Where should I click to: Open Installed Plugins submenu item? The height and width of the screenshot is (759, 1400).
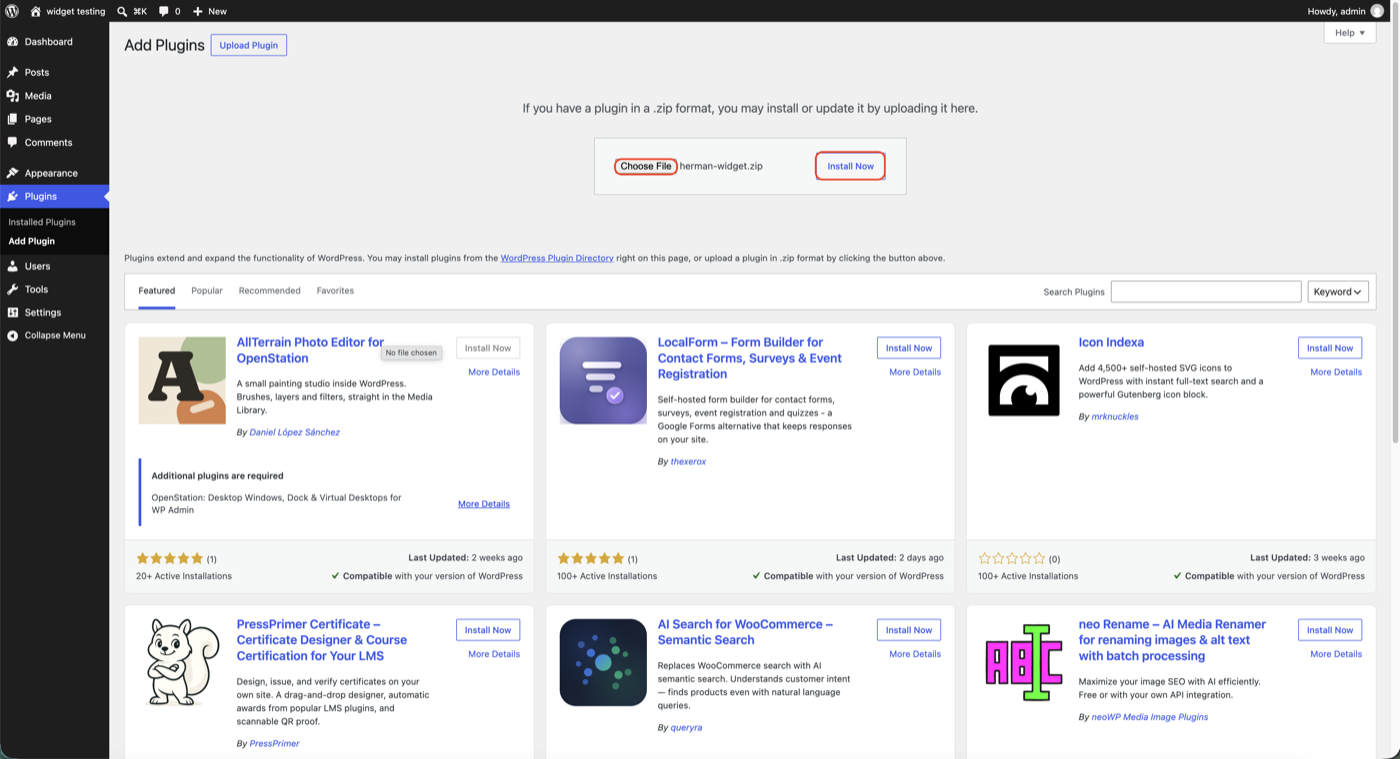42,222
